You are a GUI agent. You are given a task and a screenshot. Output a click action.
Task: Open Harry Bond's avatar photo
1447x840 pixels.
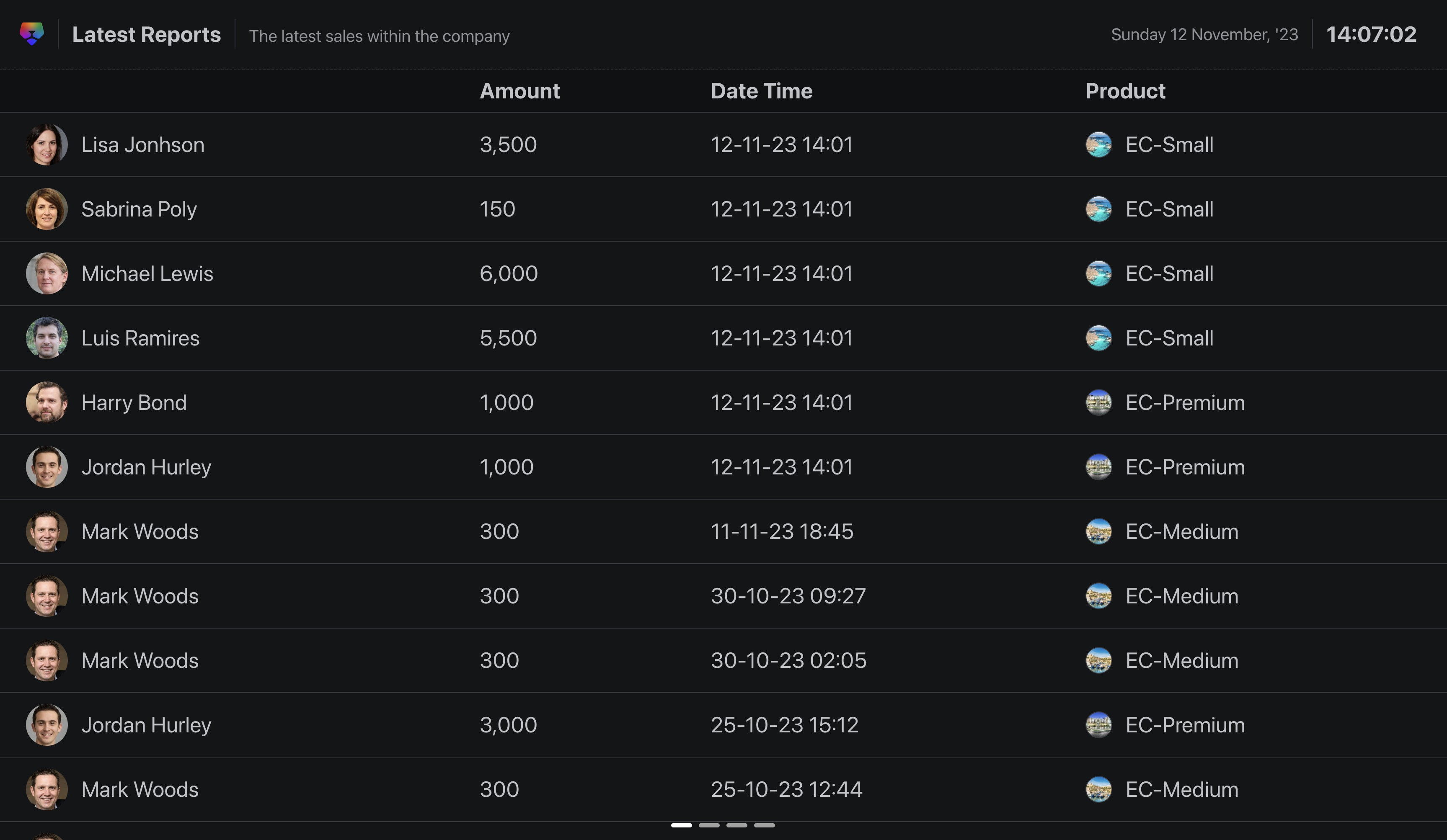click(47, 402)
